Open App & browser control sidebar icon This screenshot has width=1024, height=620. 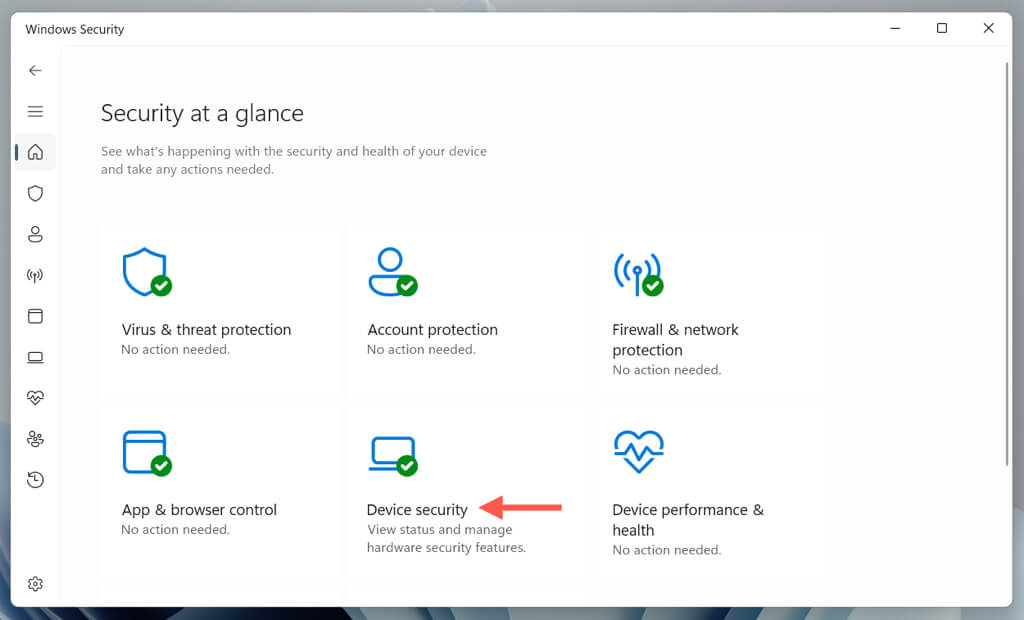tap(35, 316)
